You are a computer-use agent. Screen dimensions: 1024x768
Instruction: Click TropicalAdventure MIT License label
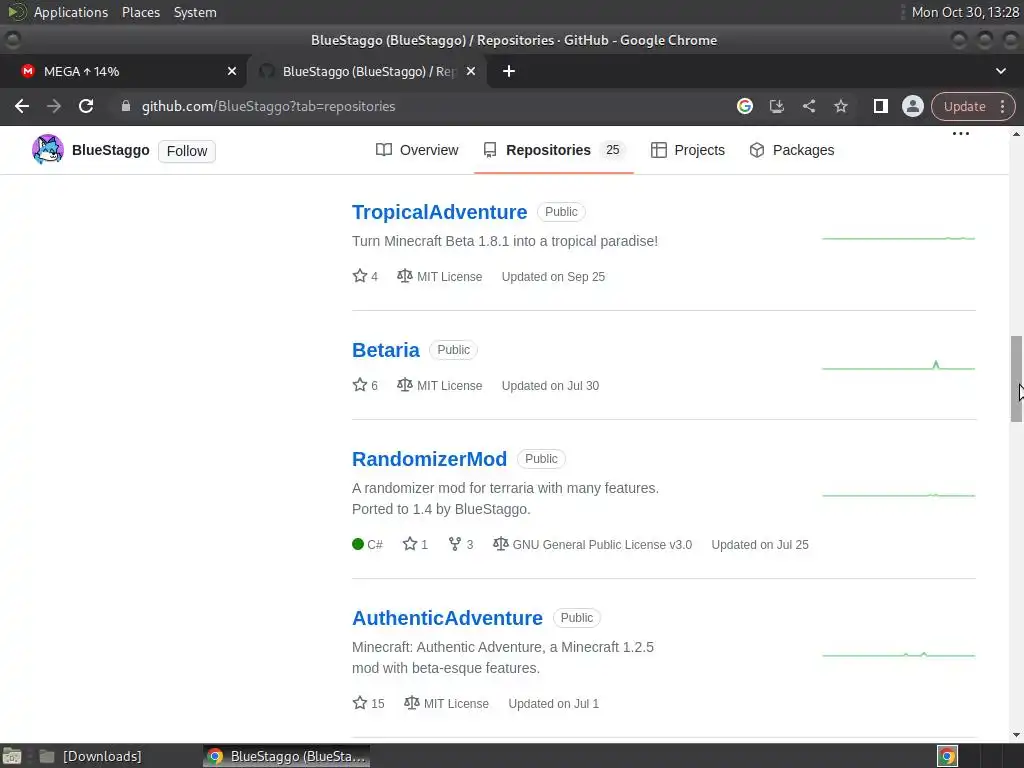click(440, 276)
